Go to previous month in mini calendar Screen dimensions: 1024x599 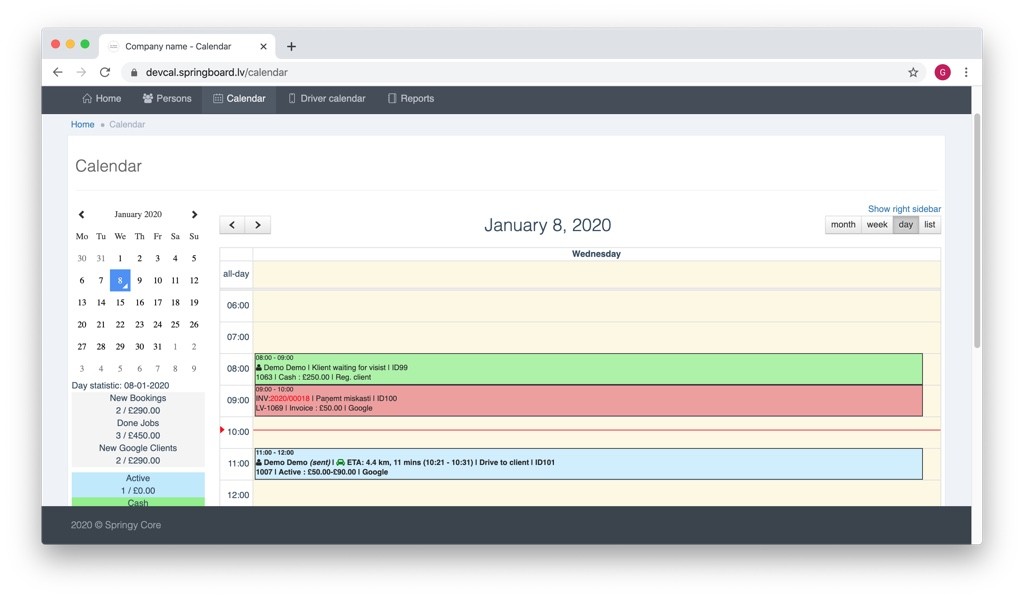[82, 214]
